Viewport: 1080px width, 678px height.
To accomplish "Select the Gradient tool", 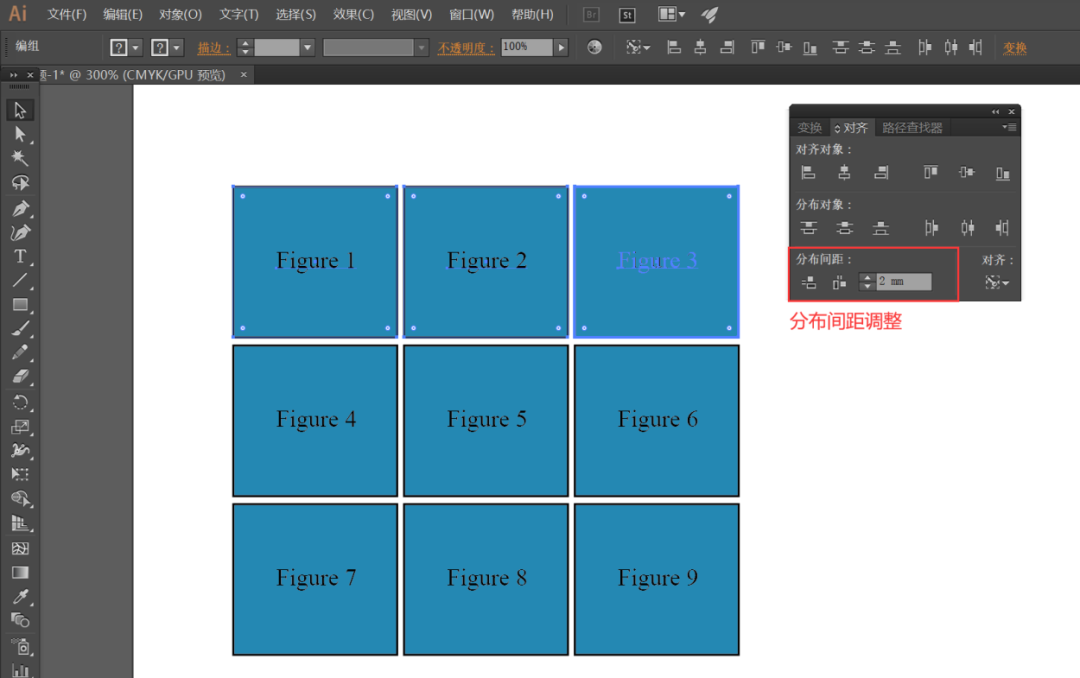I will tap(20, 573).
